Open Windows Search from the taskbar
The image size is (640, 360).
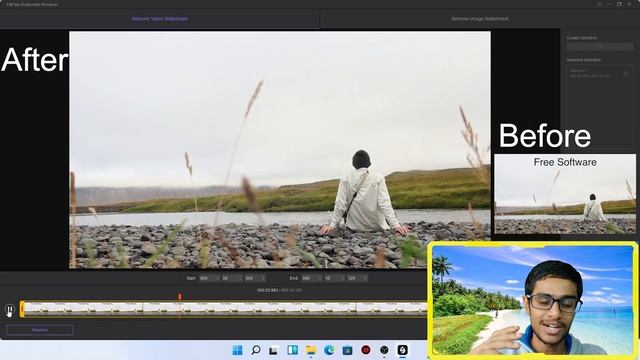256,350
